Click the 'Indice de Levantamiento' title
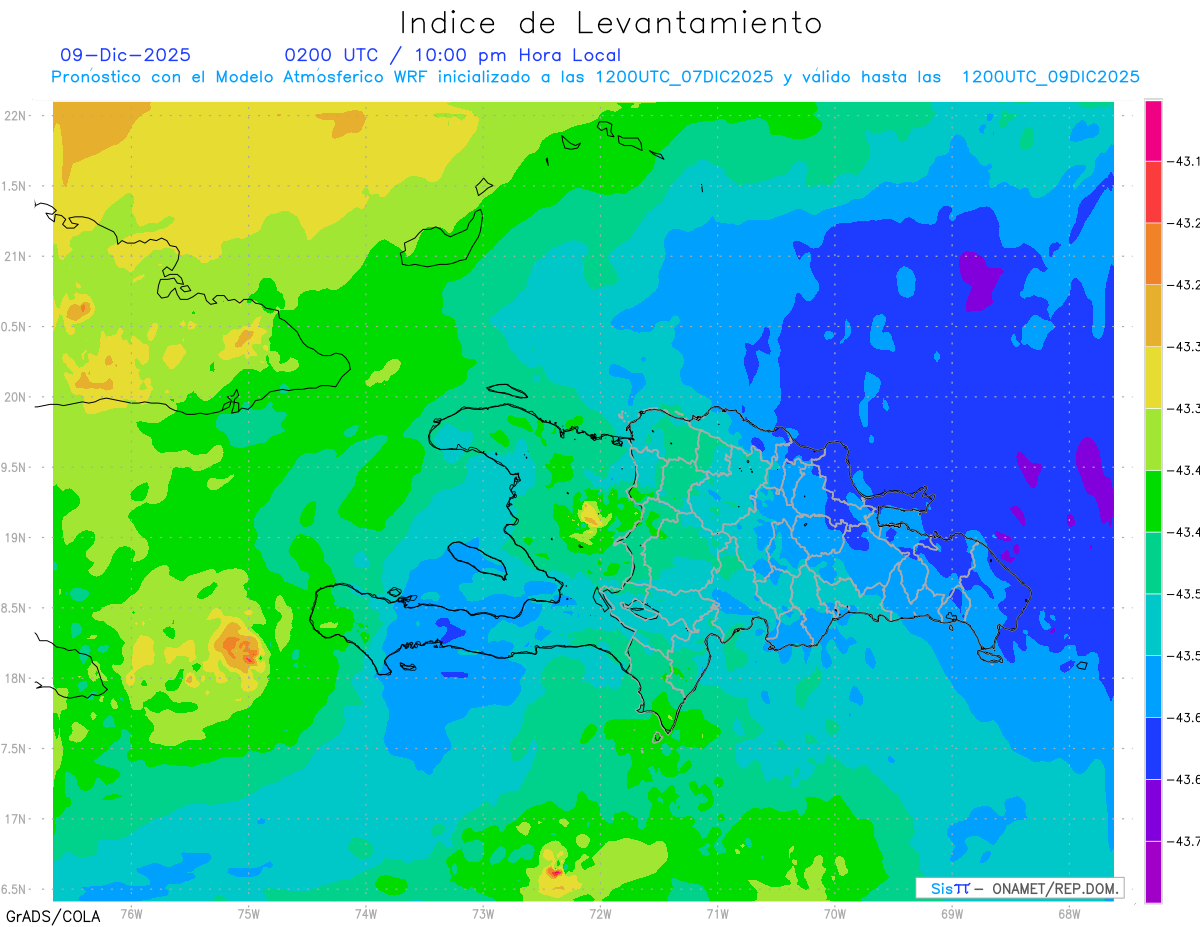 [611, 22]
